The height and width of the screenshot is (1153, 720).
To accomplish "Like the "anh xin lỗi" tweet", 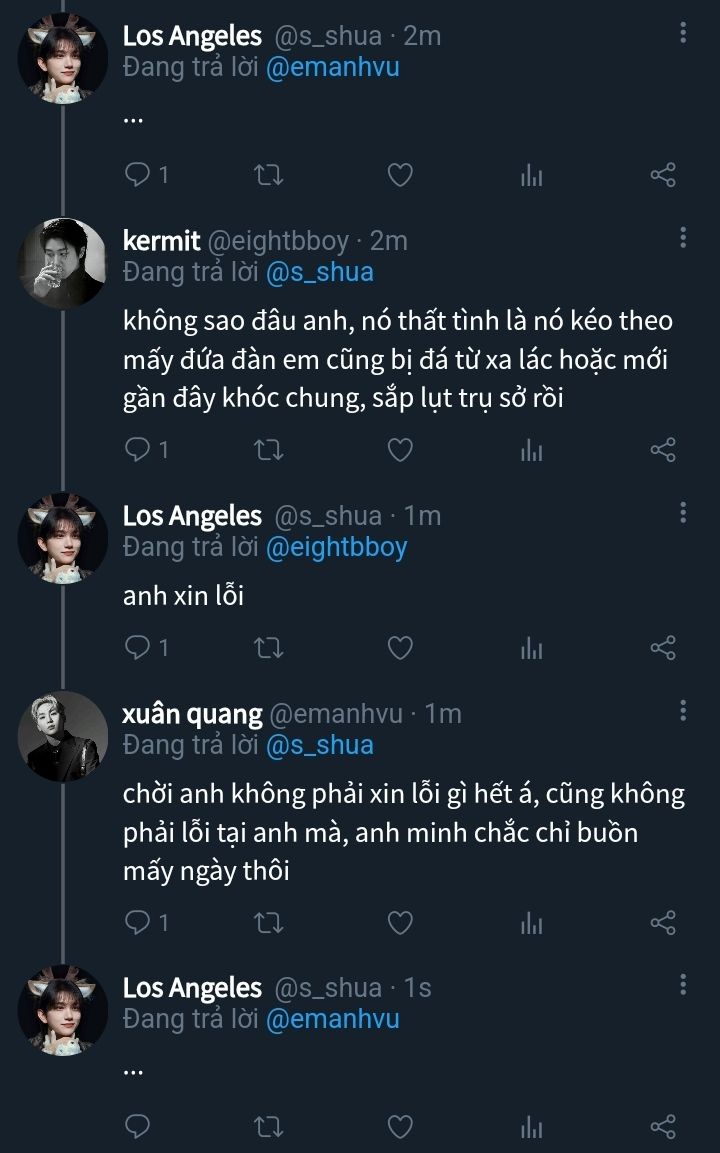I will click(x=400, y=648).
